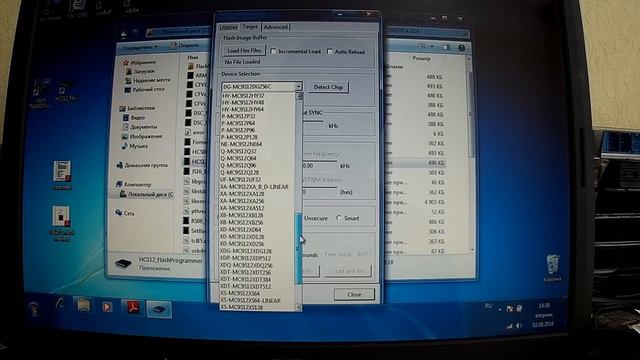The image size is (640, 360).
Task: Click the device list scrollbar thumb
Action: pos(299,248)
